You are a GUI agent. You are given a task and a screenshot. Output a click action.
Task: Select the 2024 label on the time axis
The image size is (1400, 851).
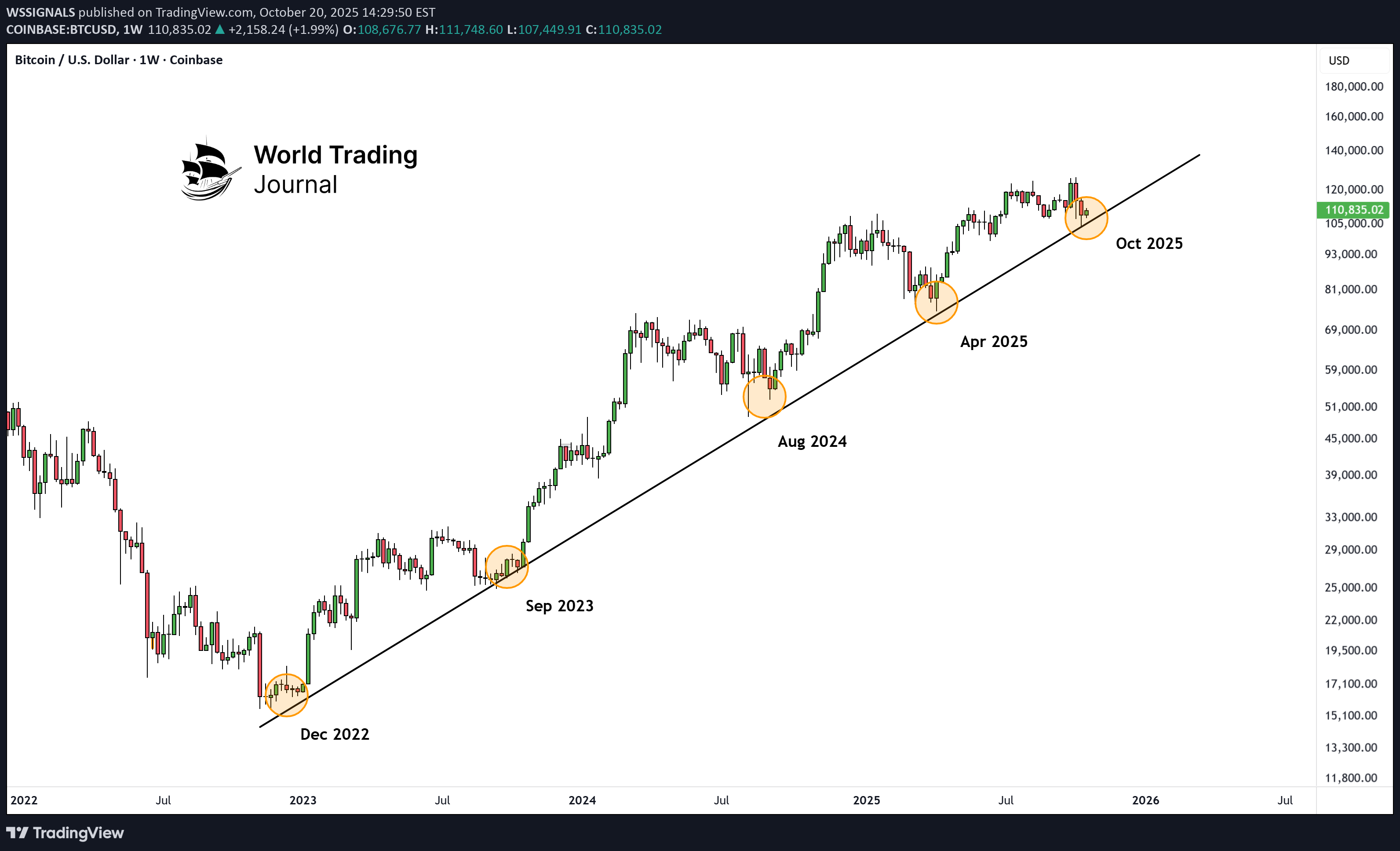pyautogui.click(x=582, y=800)
